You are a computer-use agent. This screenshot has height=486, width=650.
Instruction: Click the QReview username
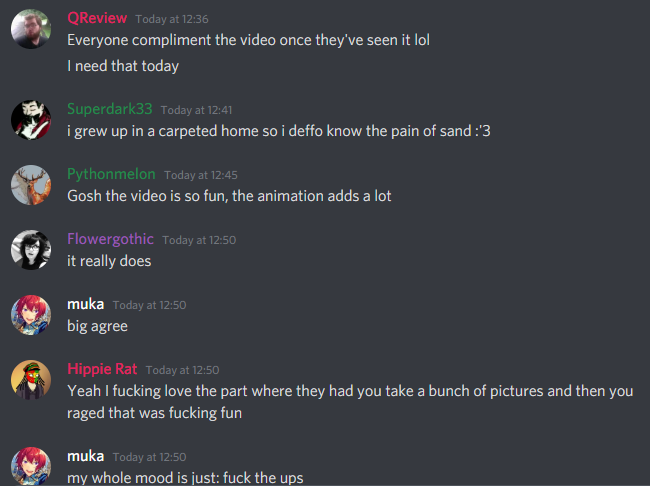tap(97, 18)
